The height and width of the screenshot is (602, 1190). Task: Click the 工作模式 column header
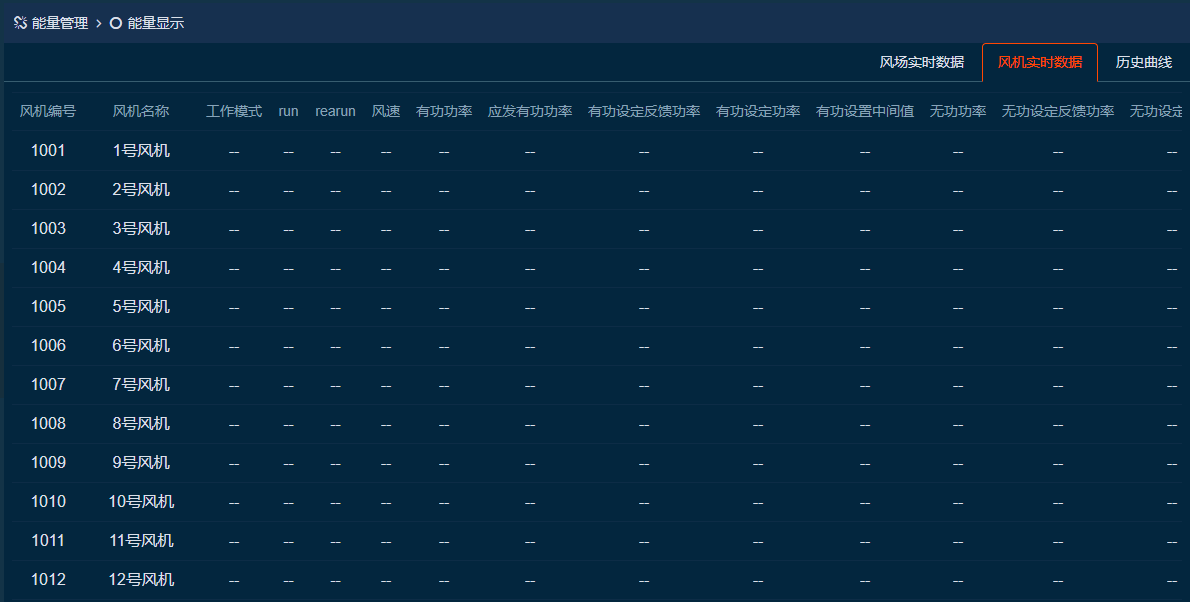[x=234, y=111]
